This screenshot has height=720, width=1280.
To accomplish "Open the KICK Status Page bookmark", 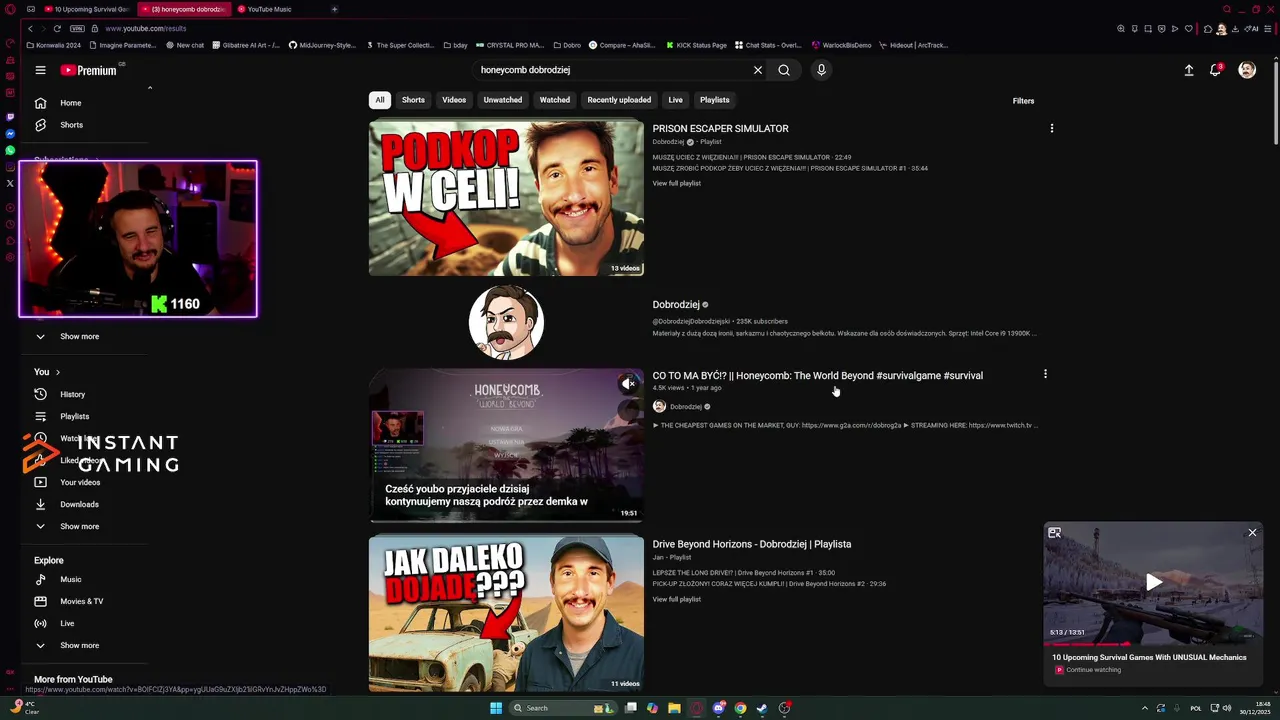I will [695, 45].
